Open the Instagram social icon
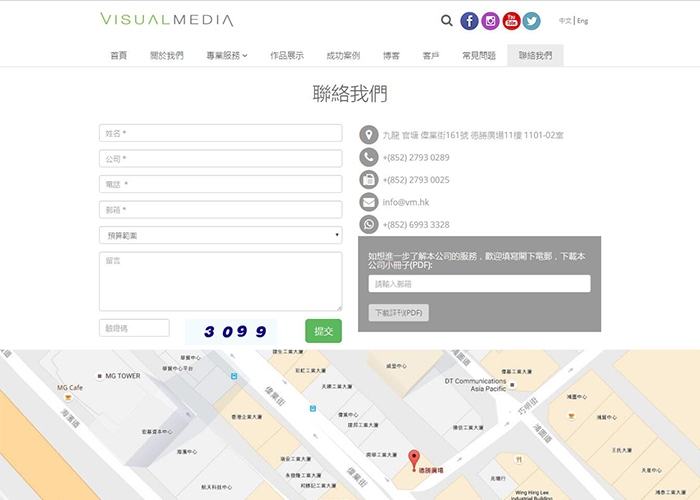 [490, 20]
